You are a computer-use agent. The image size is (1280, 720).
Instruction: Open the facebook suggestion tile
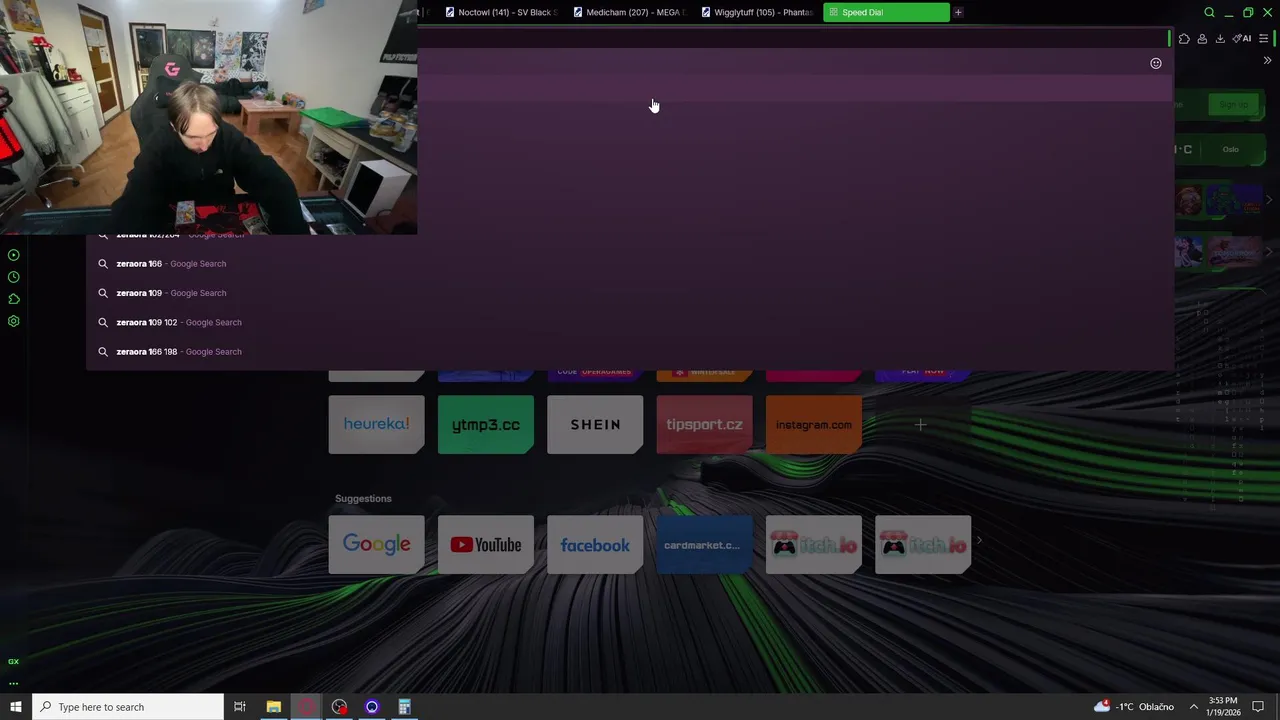pyautogui.click(x=595, y=544)
